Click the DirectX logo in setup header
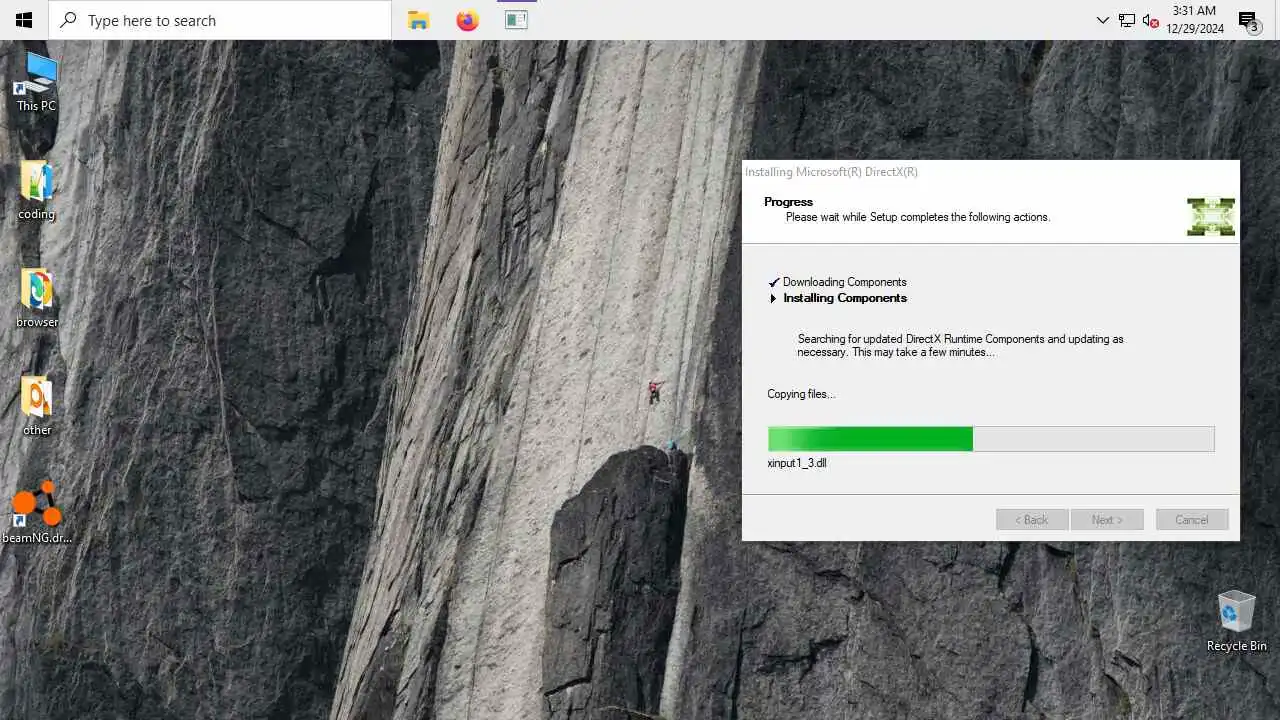 1211,216
